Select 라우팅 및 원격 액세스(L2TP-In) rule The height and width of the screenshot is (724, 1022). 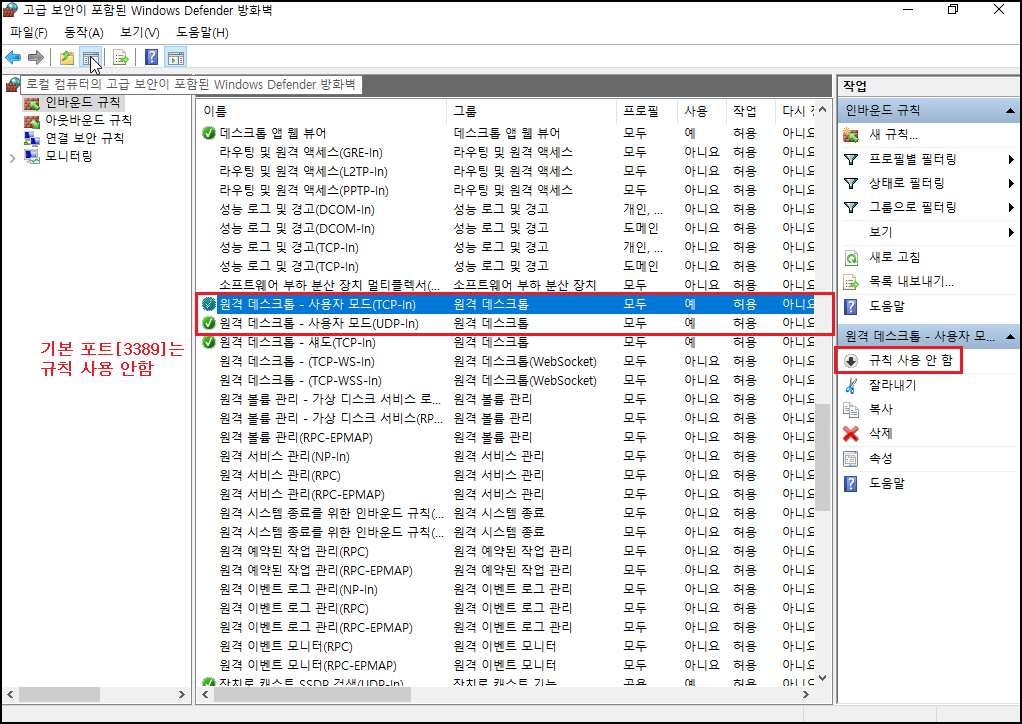(507, 171)
